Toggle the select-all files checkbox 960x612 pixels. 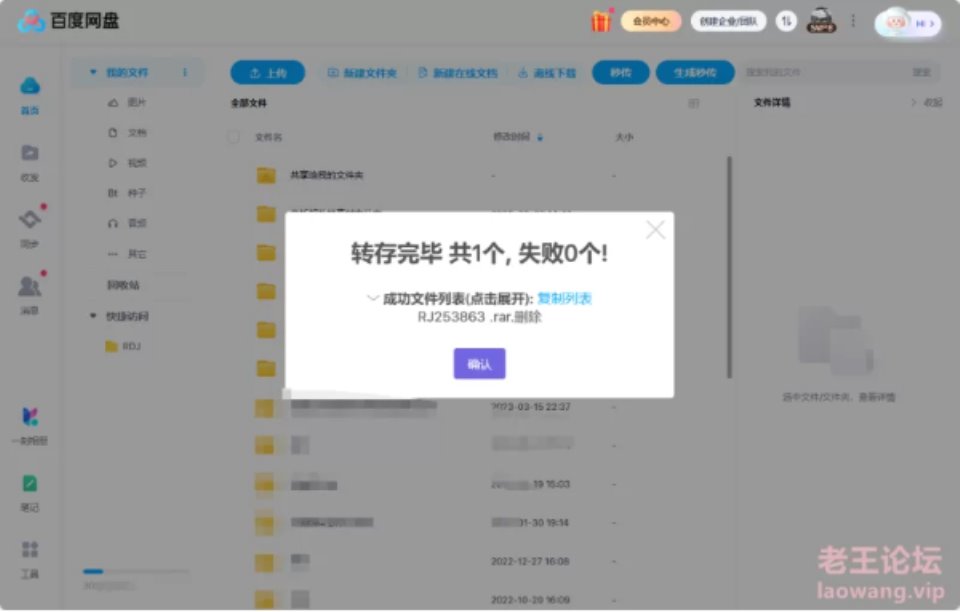click(233, 137)
